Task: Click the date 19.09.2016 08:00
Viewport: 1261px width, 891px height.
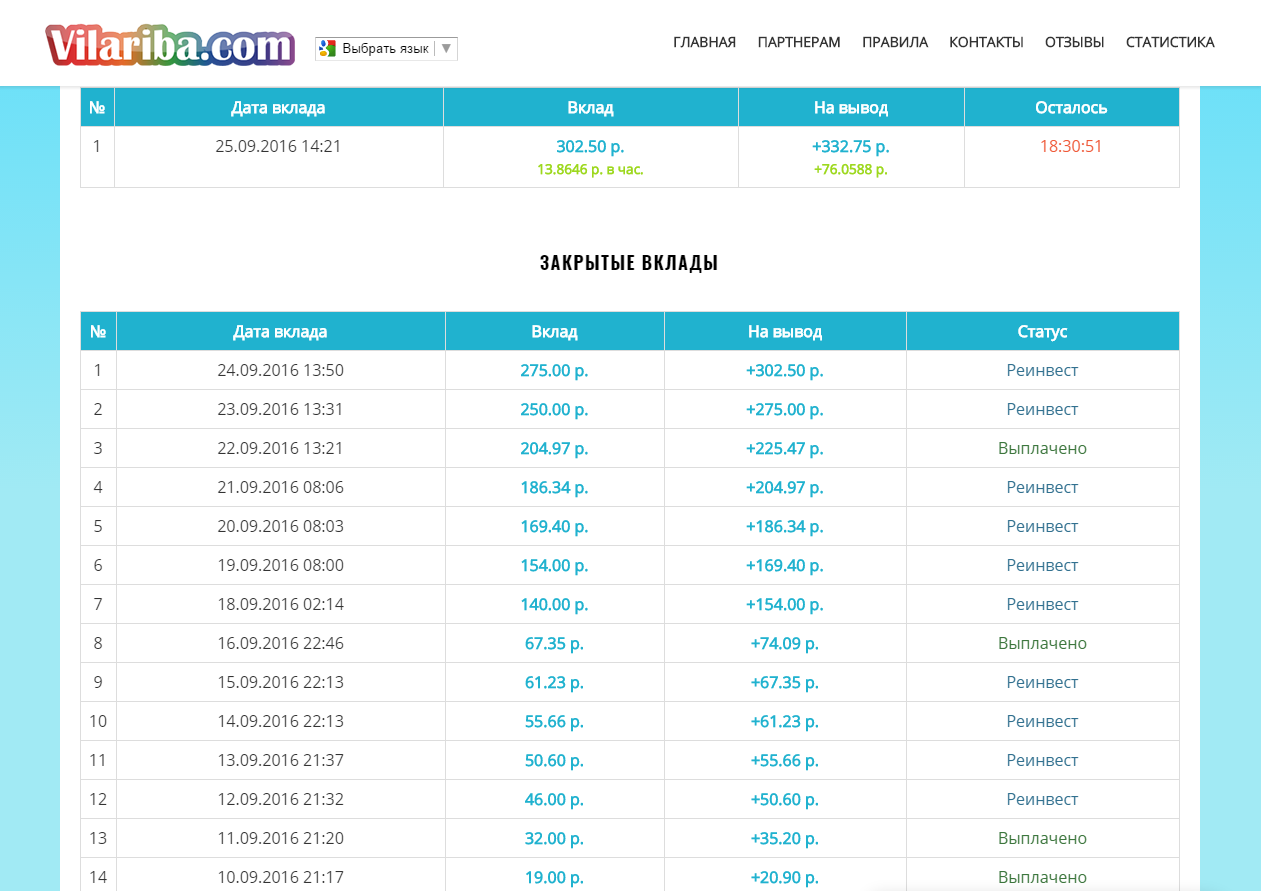Action: [280, 565]
